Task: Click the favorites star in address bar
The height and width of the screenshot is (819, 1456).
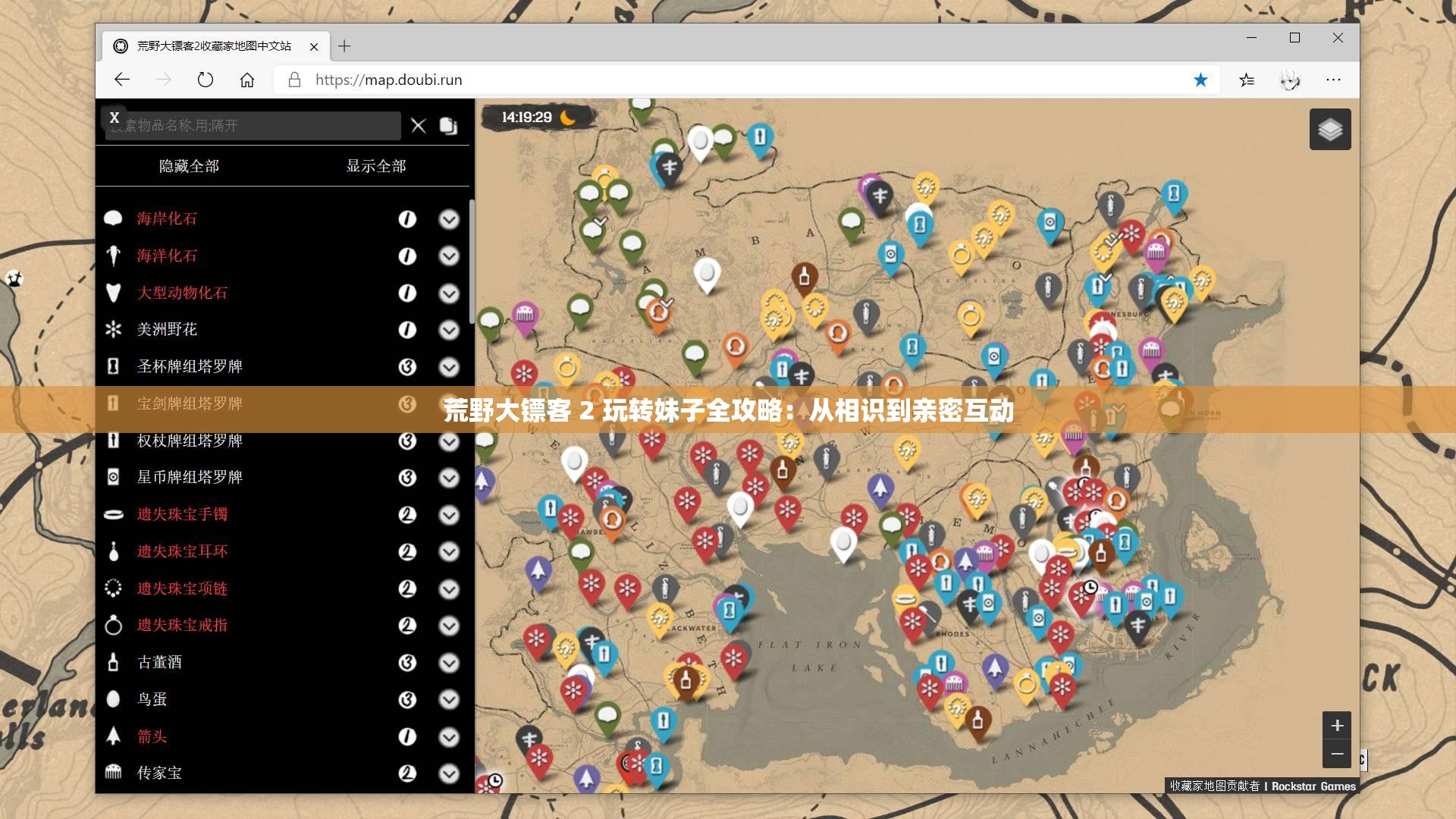Action: 1200,80
